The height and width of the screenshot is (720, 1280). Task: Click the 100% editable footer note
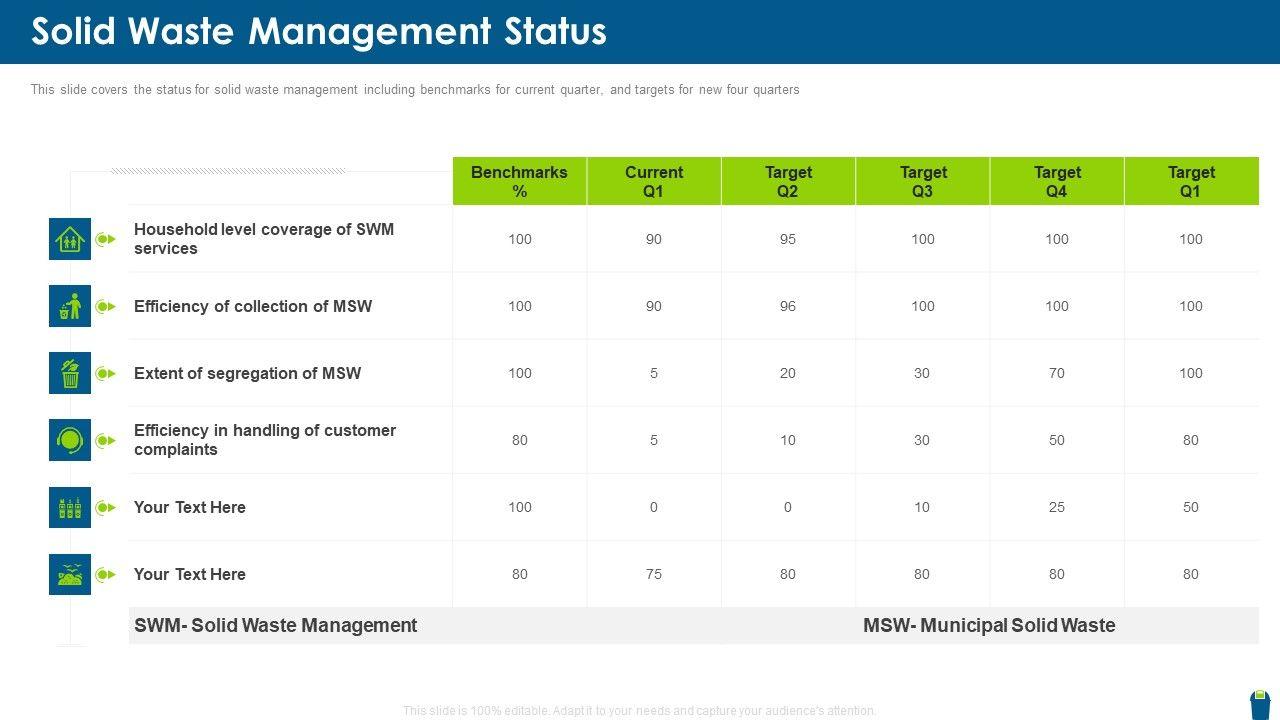[x=640, y=711]
